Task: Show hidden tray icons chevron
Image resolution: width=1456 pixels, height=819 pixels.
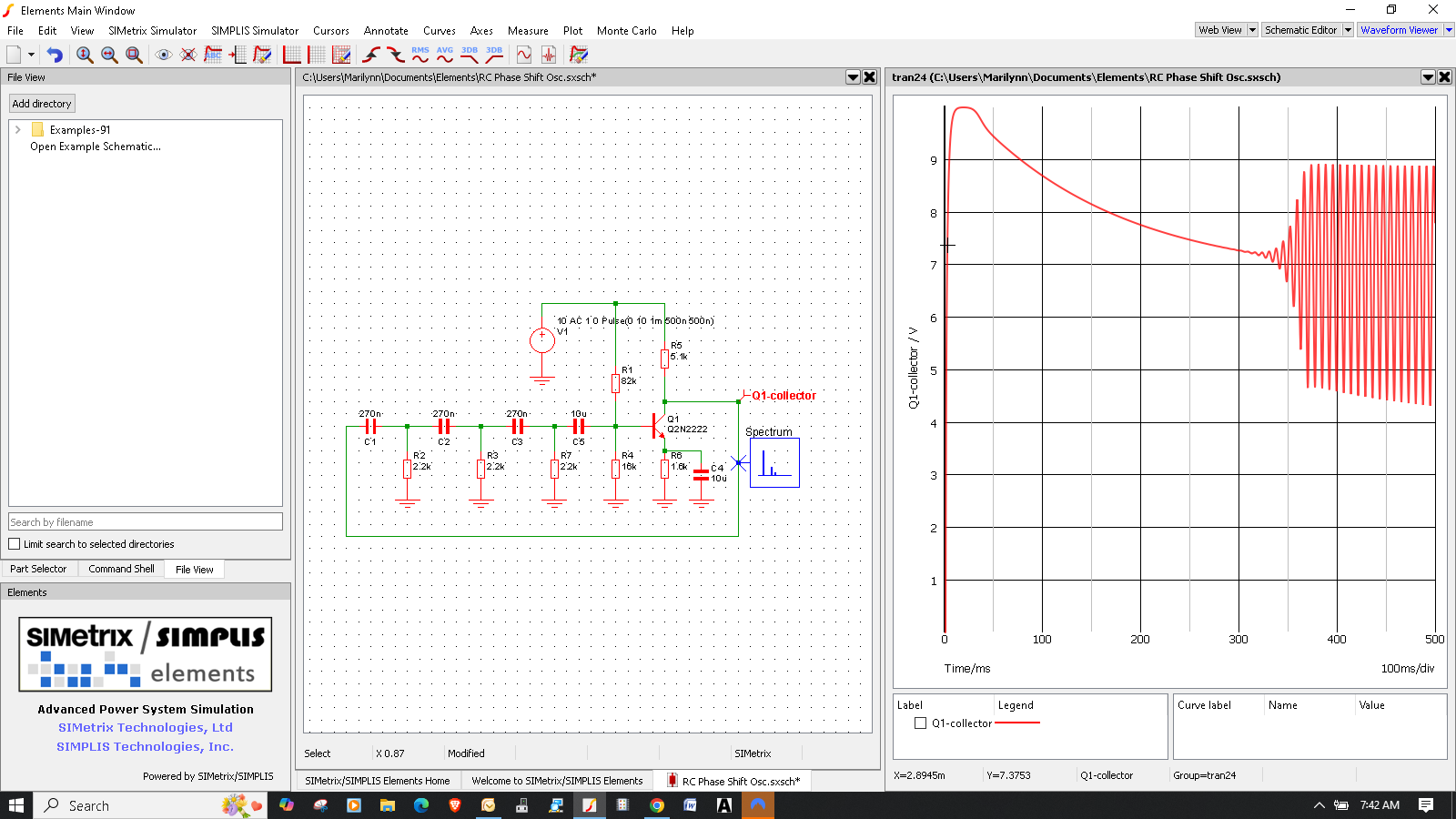Action: point(1319,805)
